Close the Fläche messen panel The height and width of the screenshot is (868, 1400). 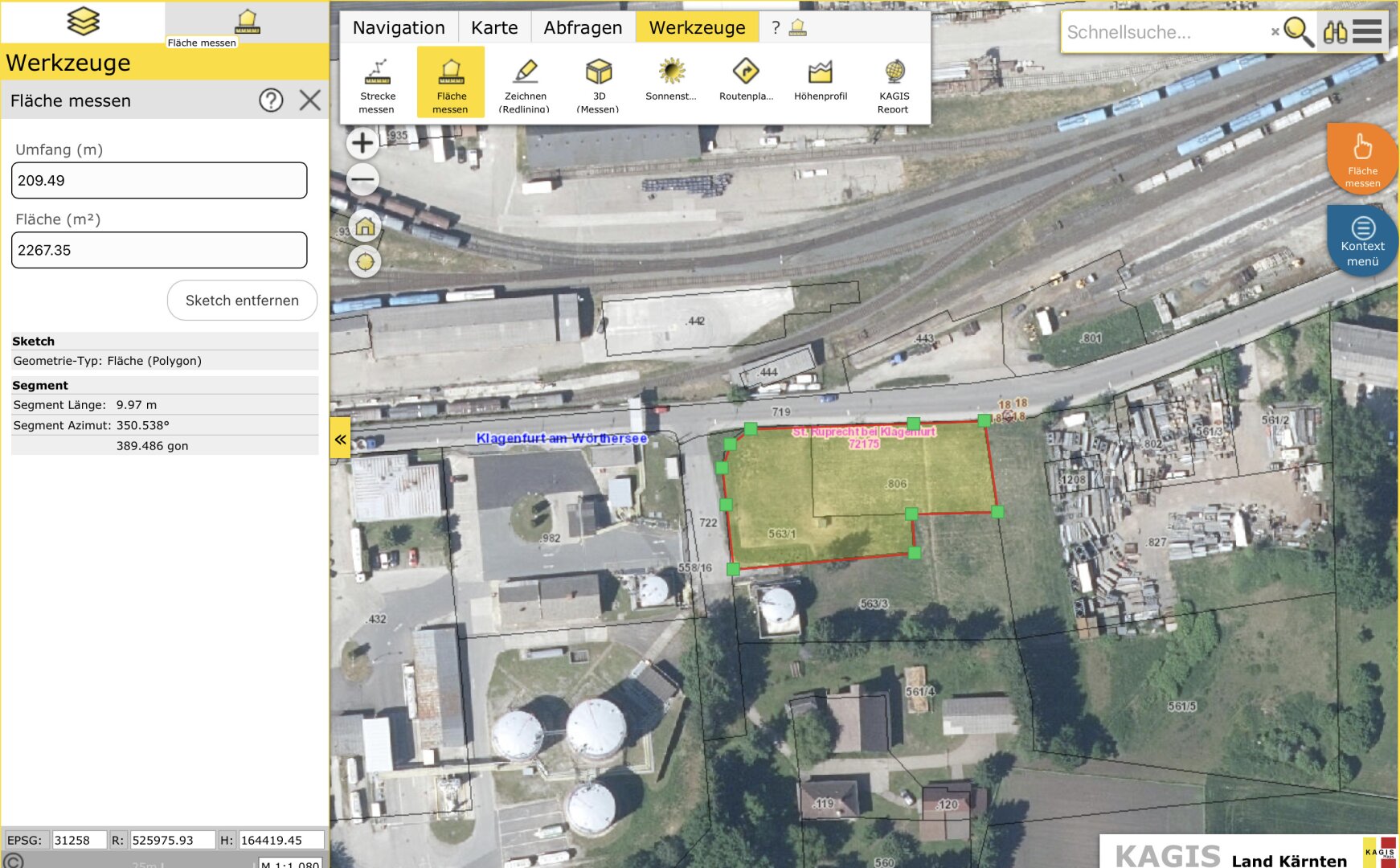click(309, 100)
